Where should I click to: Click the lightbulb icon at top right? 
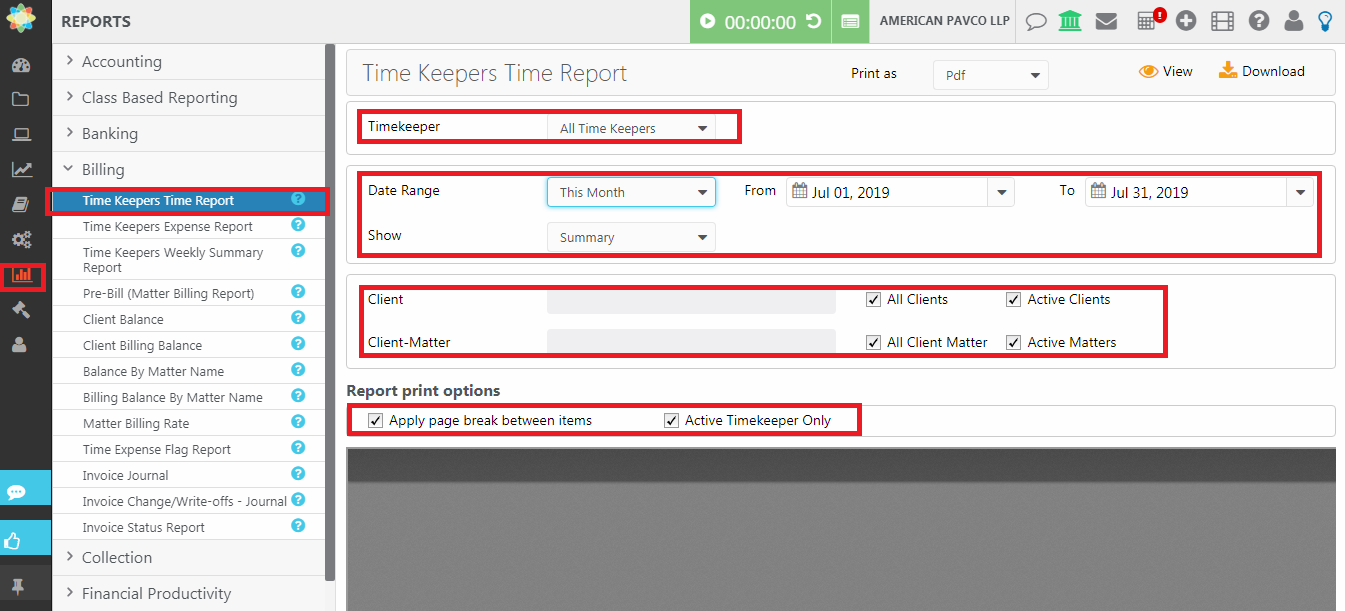pyautogui.click(x=1324, y=21)
